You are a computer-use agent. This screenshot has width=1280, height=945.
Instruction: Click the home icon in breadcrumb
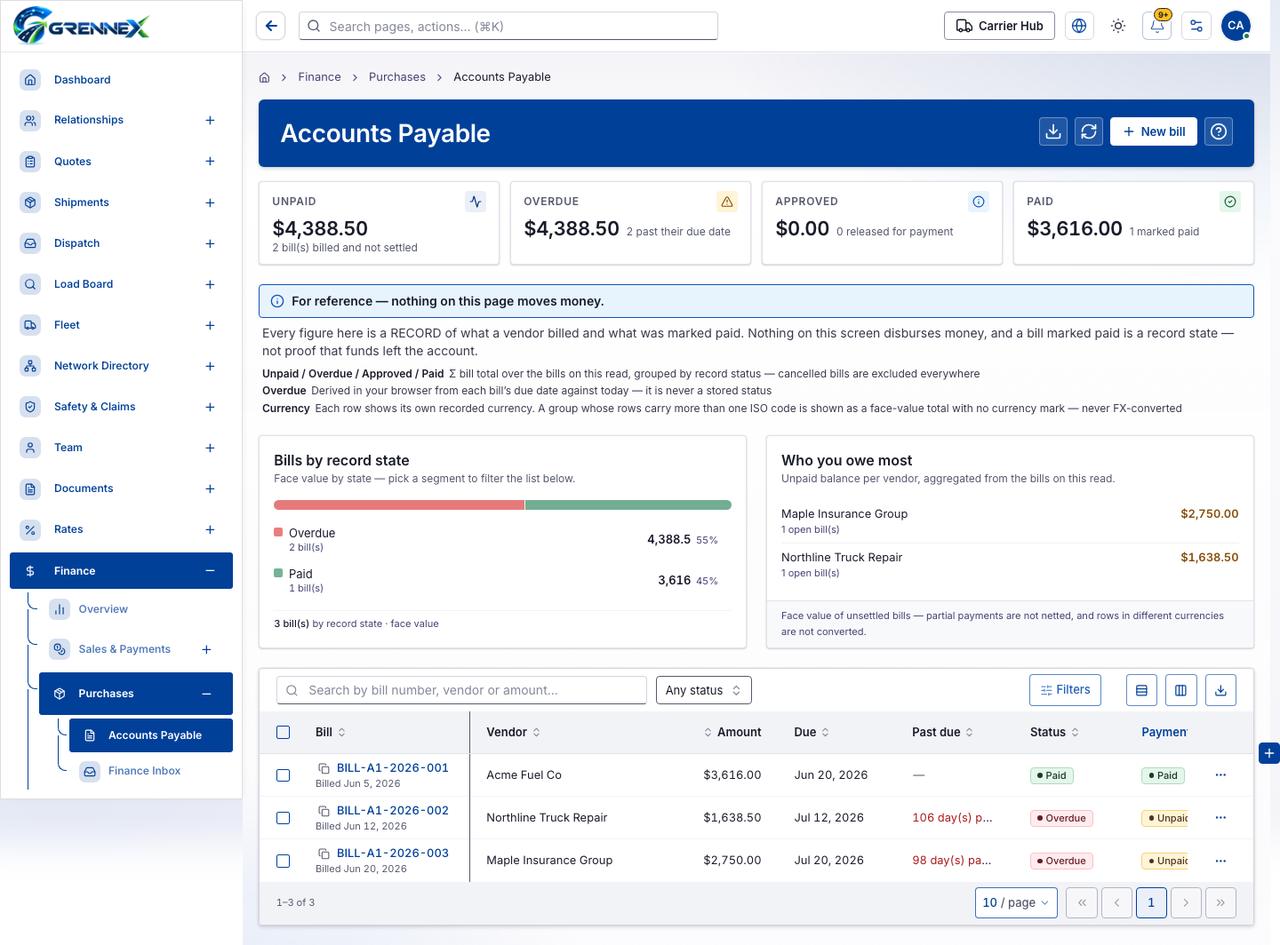tap(264, 77)
